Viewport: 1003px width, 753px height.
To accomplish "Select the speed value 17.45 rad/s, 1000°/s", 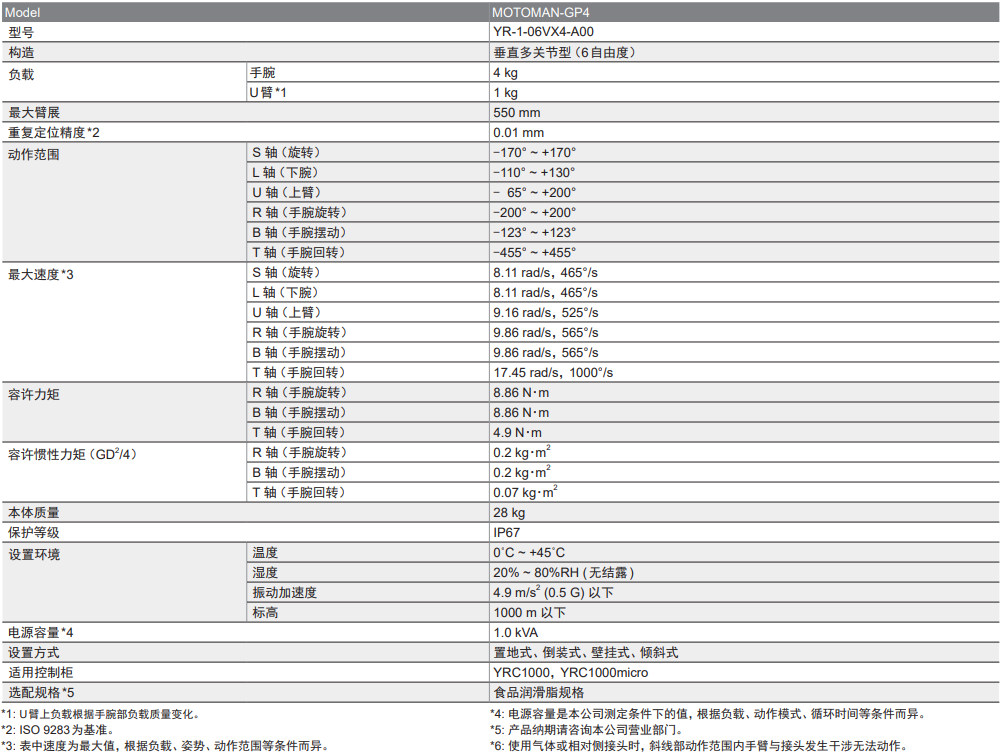I will pyautogui.click(x=552, y=373).
